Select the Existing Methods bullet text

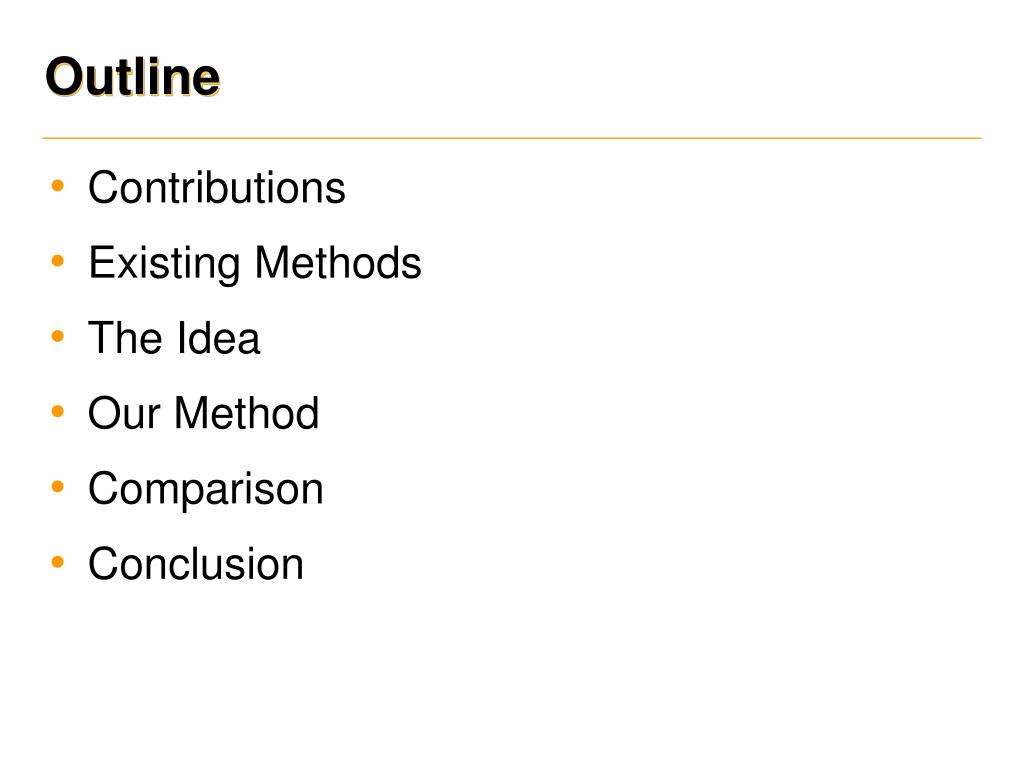(255, 264)
